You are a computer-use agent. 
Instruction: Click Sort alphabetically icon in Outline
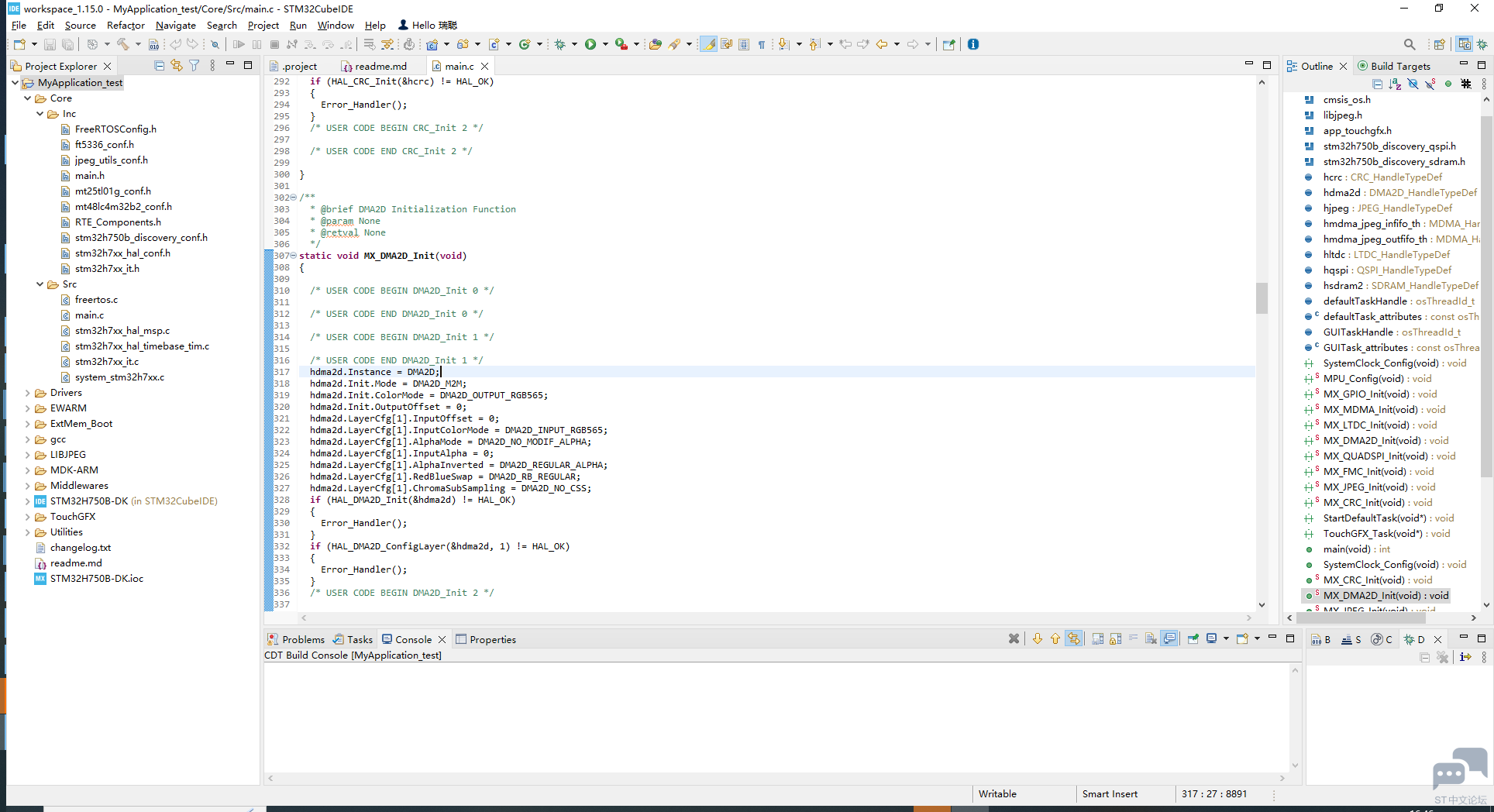[1395, 84]
